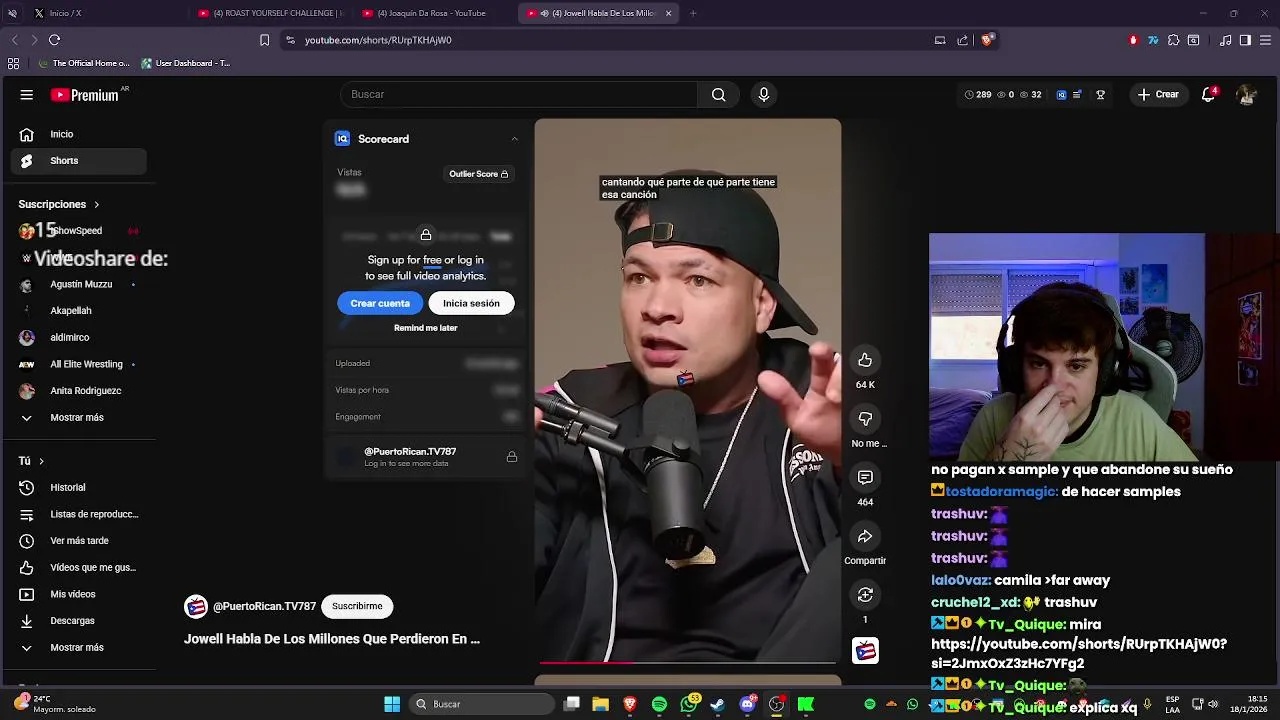
Task: Click the vidIQ Scorecard logo icon
Action: [342, 139]
